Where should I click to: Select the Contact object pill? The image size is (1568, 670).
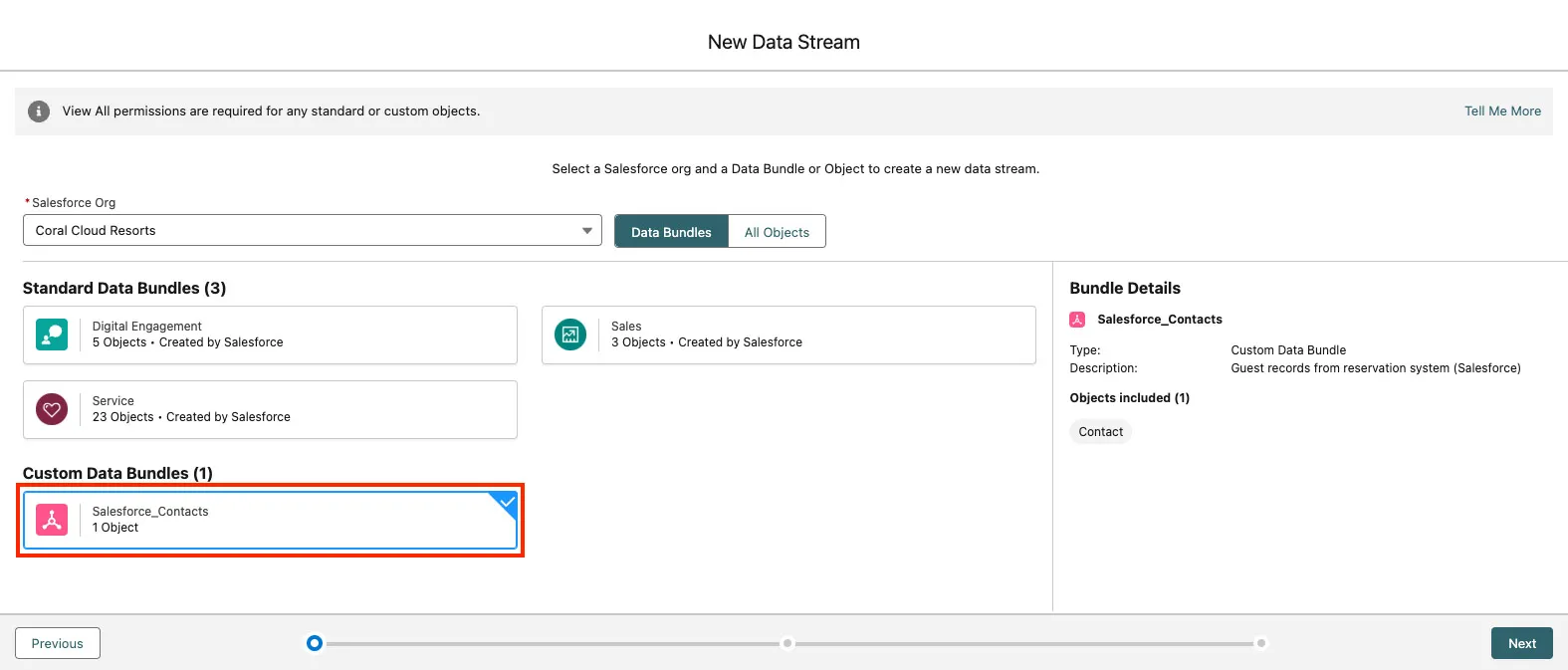click(x=1100, y=432)
